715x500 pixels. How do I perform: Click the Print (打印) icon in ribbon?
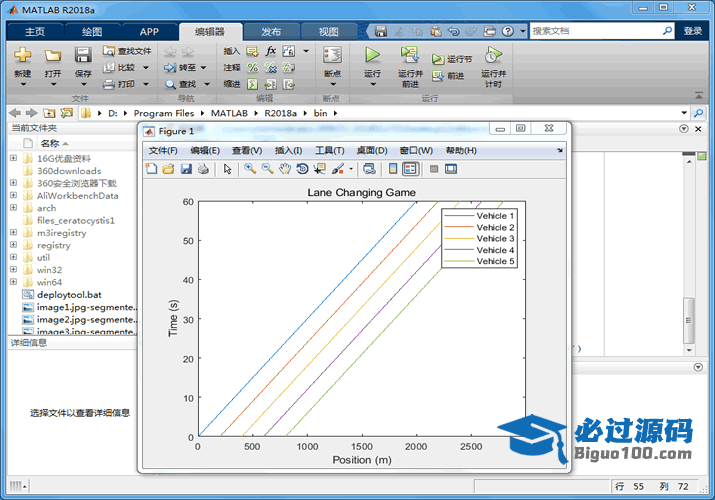point(109,84)
